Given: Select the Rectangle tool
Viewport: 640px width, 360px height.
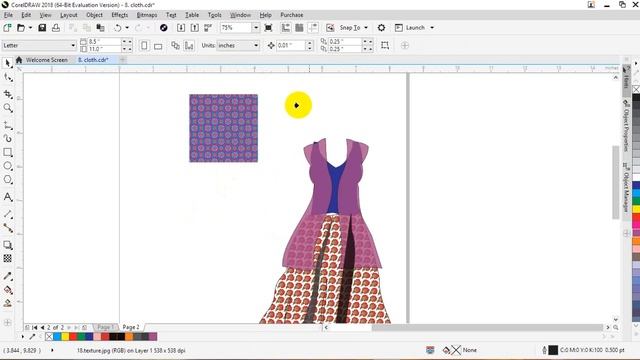Looking at the screenshot, I should tap(7, 152).
